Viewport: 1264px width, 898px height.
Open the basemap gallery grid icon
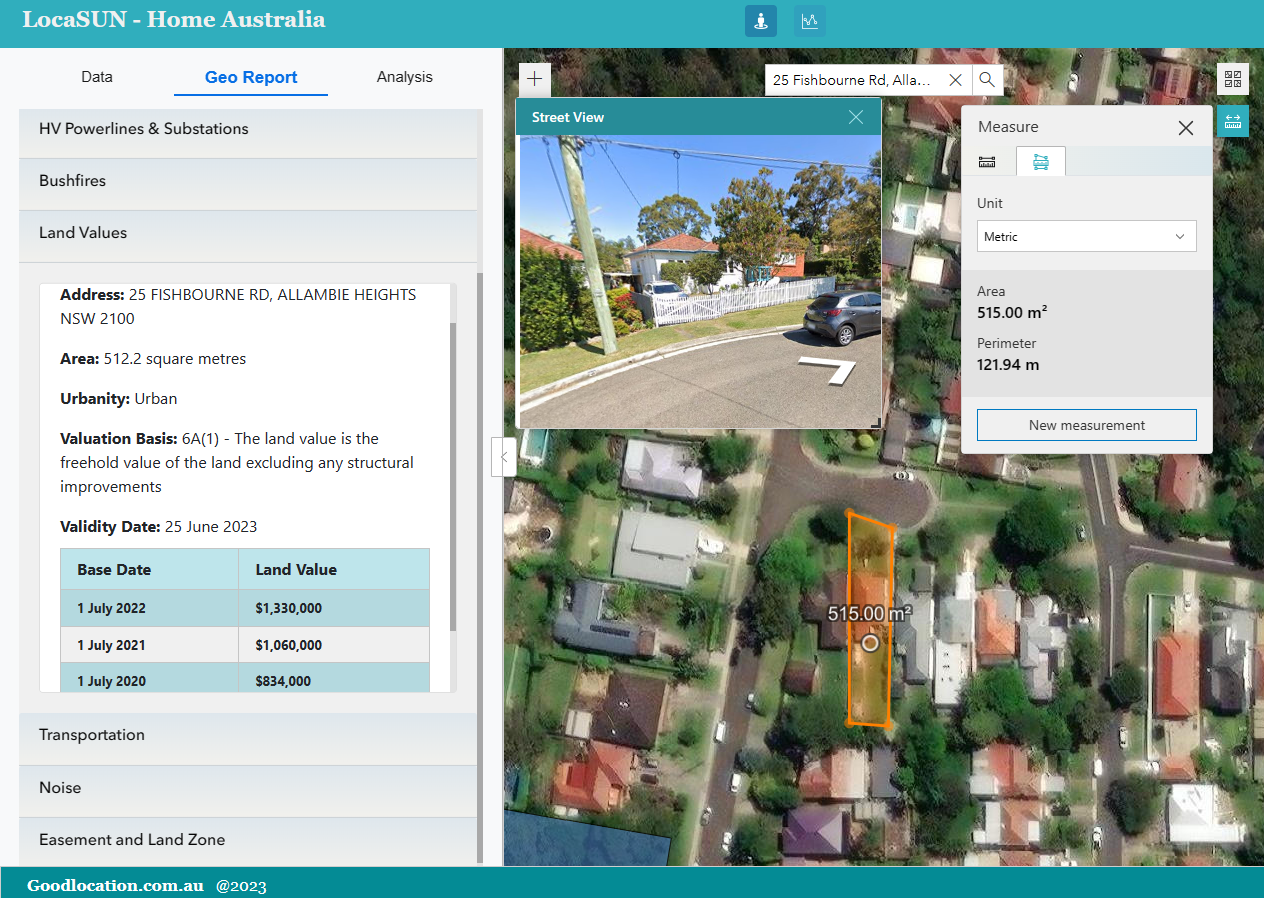coord(1233,79)
